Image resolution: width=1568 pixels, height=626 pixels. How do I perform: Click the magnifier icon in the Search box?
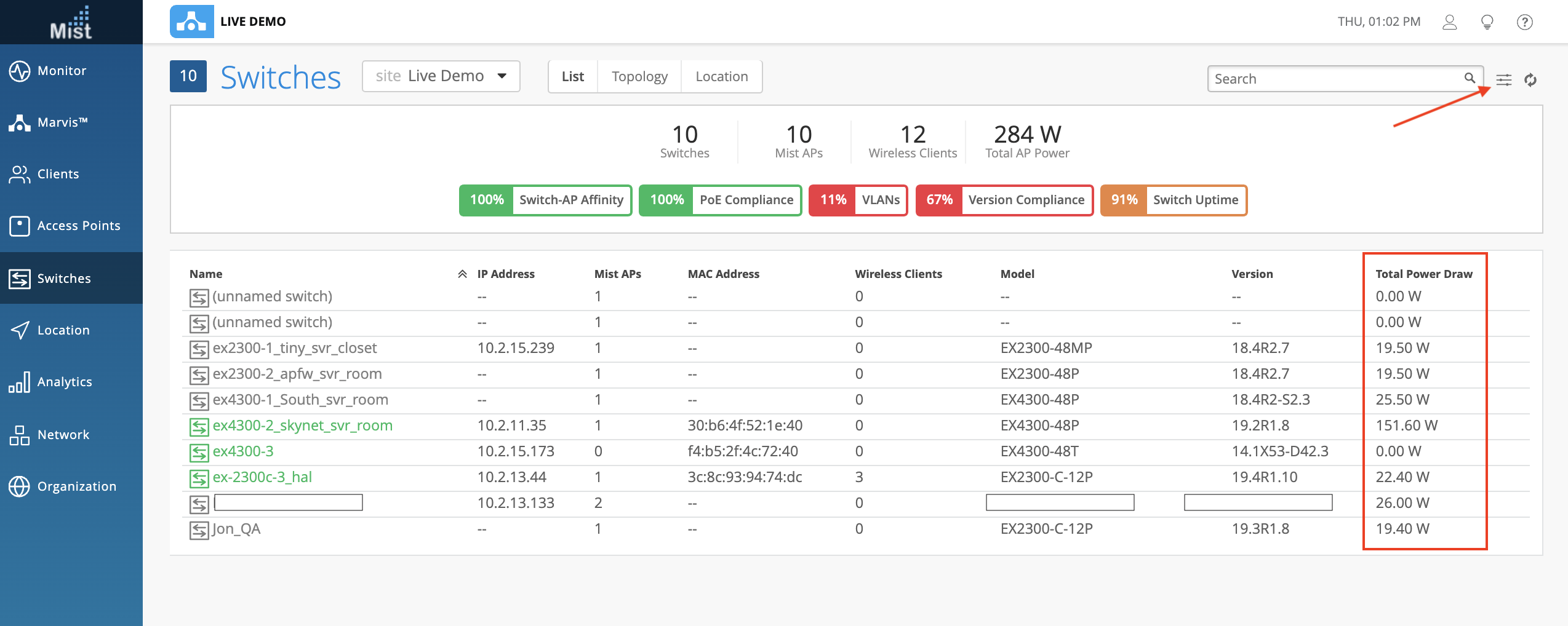point(1470,78)
